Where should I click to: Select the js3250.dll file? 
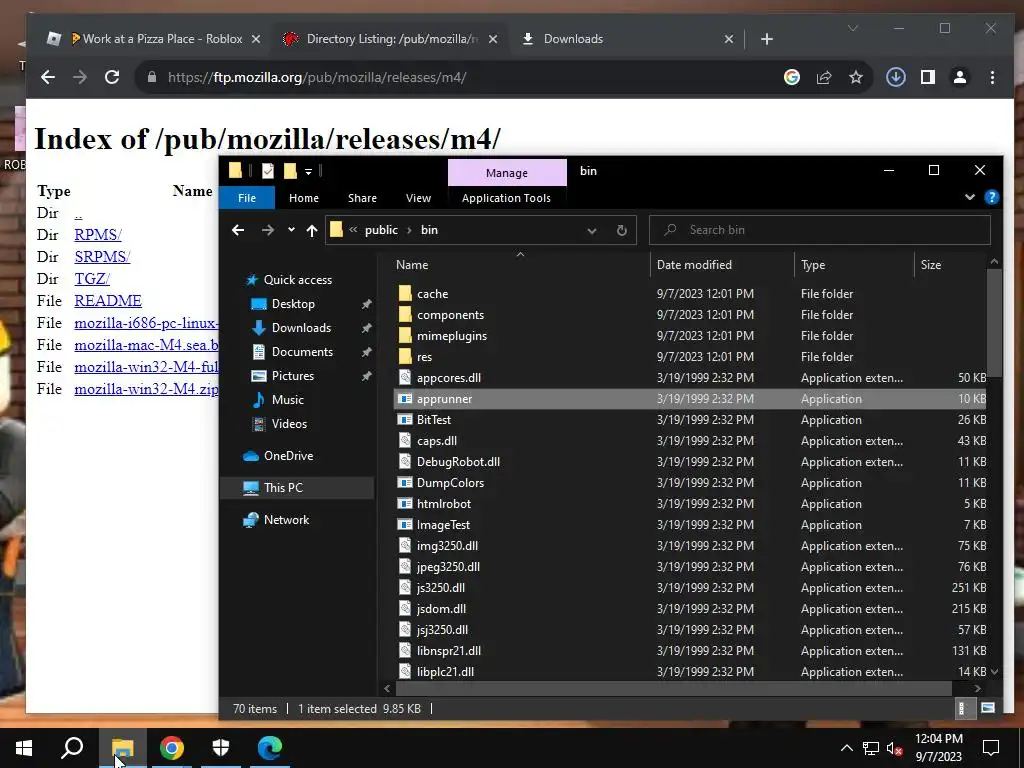pyautogui.click(x=690, y=588)
